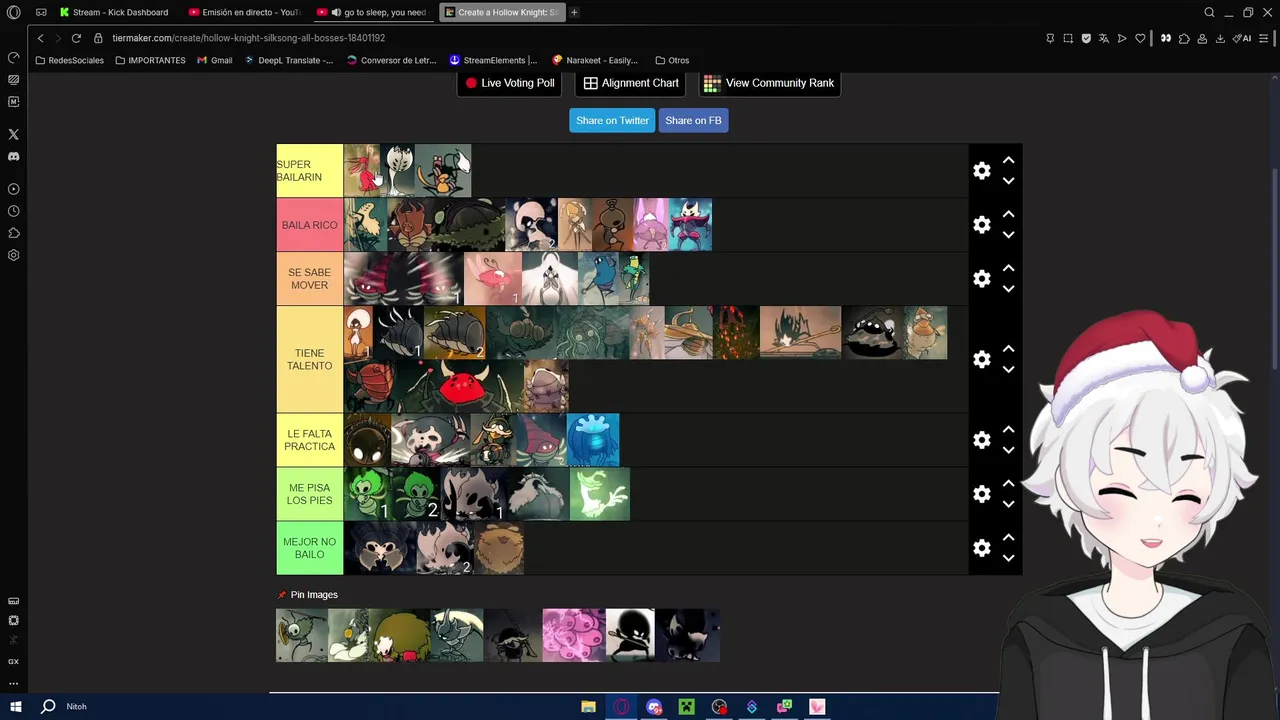Viewport: 1280px width, 720px height.
Task: Open the downloads icon in toolbar
Action: (x=1220, y=38)
